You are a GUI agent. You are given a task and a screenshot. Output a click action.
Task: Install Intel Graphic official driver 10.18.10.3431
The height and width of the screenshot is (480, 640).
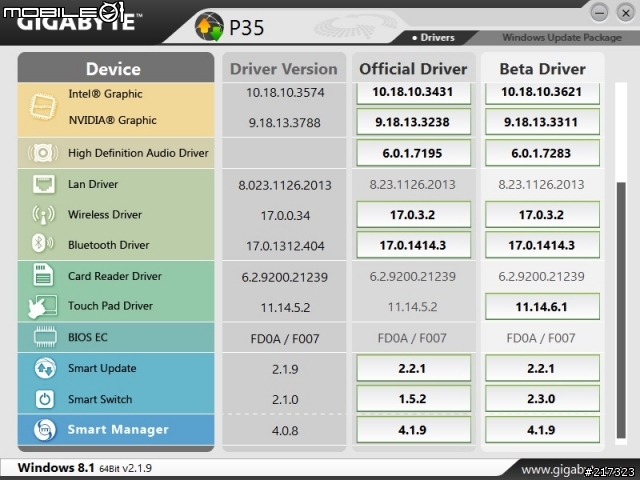tap(413, 92)
